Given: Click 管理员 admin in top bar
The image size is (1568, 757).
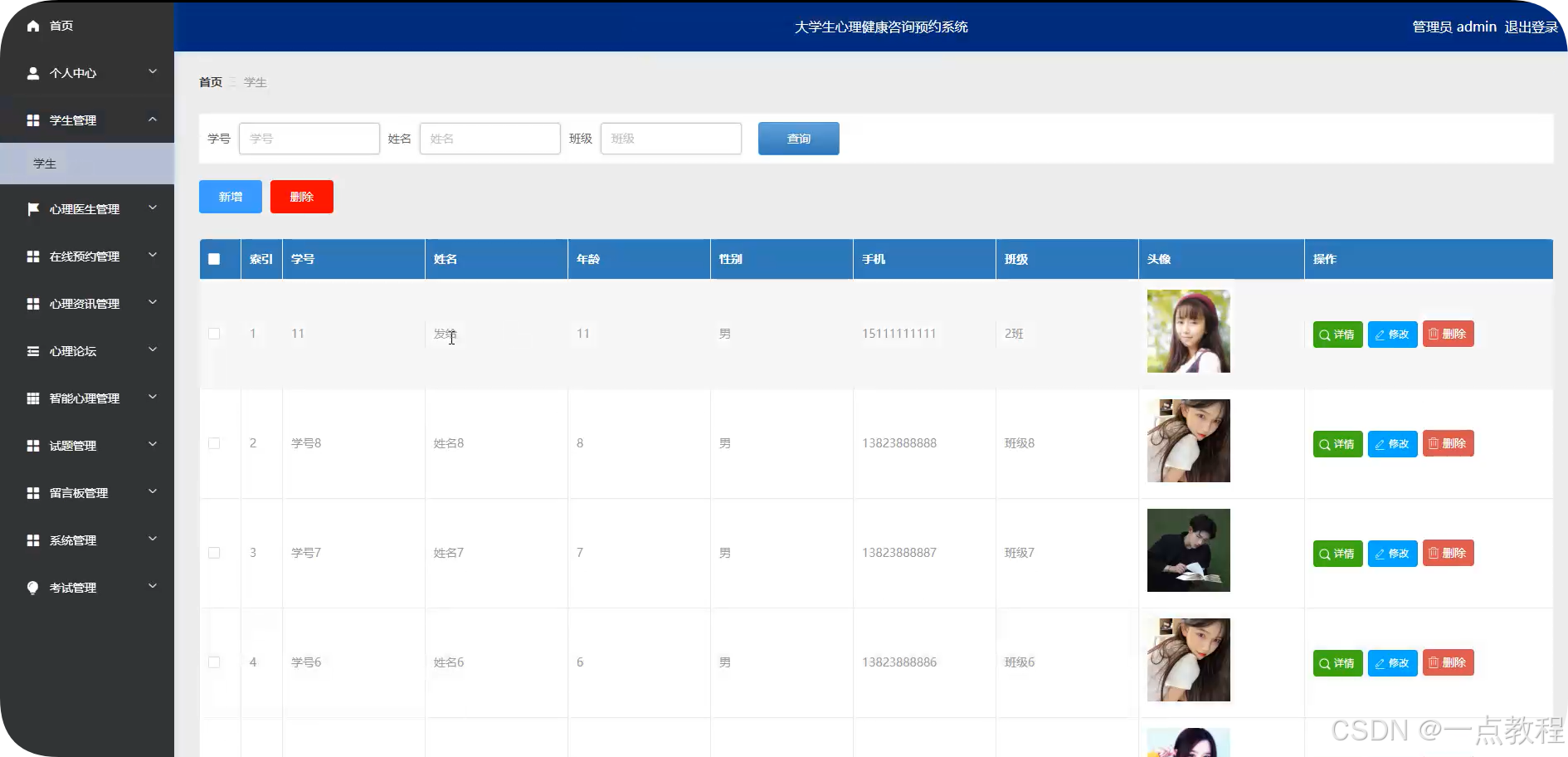Looking at the screenshot, I should [x=1454, y=27].
